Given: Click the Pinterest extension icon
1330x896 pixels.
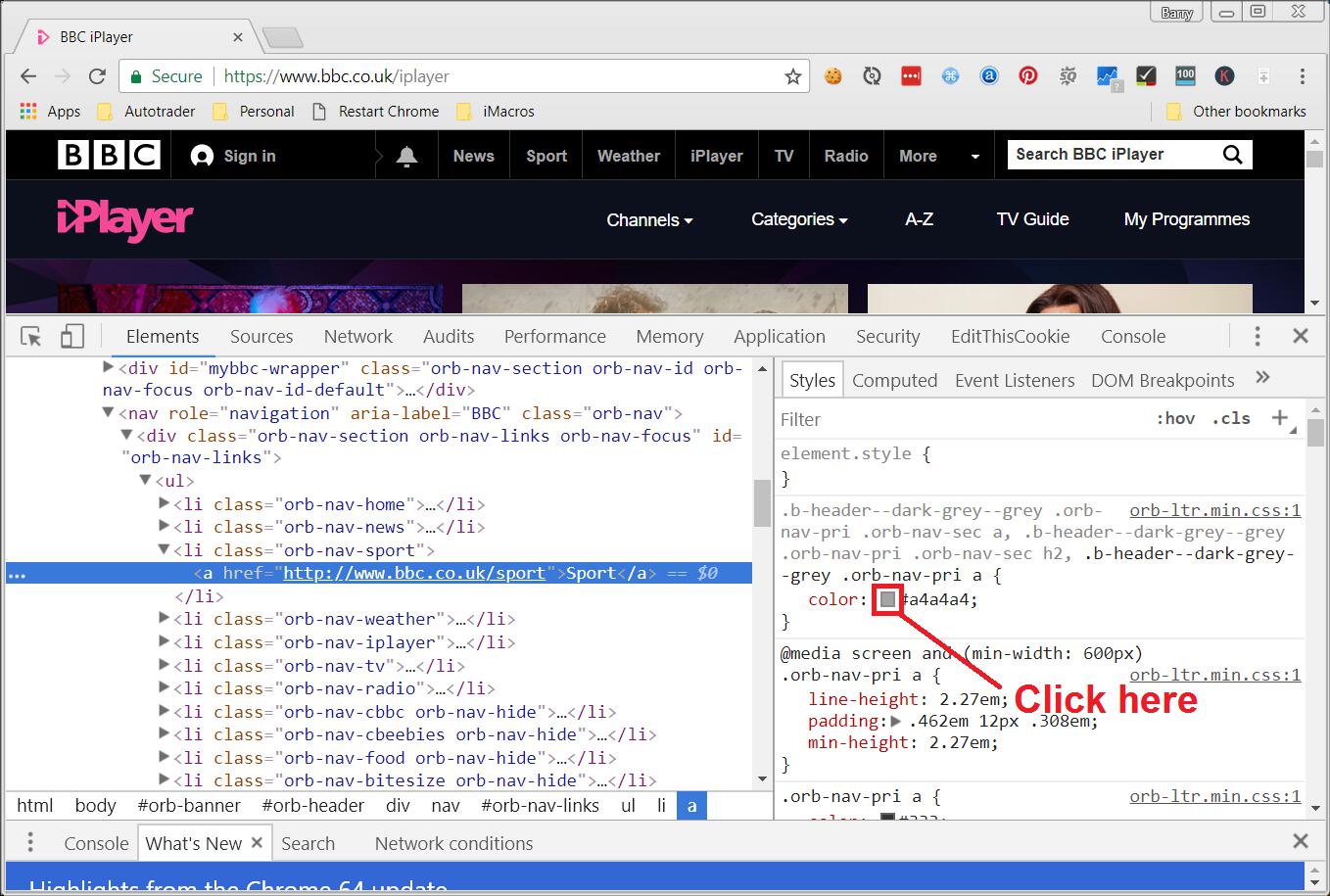Looking at the screenshot, I should pyautogui.click(x=1027, y=75).
